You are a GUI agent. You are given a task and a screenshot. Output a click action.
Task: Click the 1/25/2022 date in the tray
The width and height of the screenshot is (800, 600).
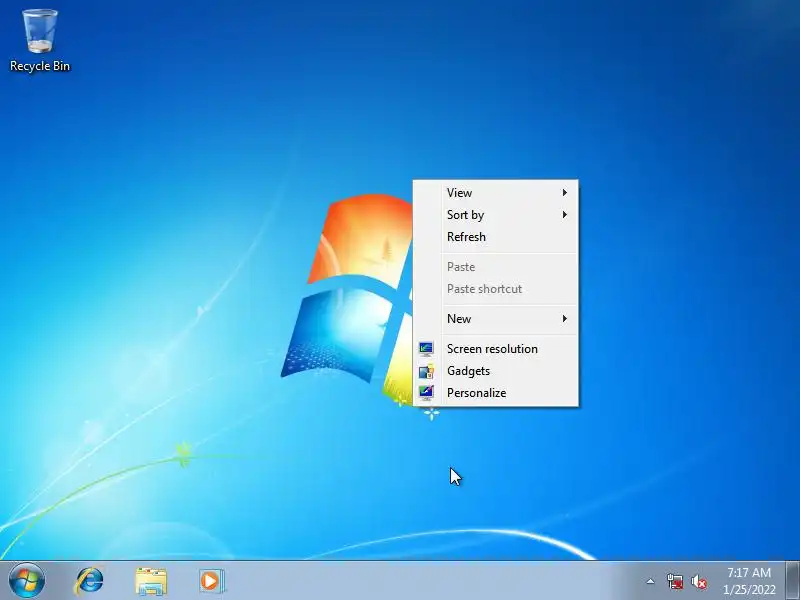coord(749,589)
